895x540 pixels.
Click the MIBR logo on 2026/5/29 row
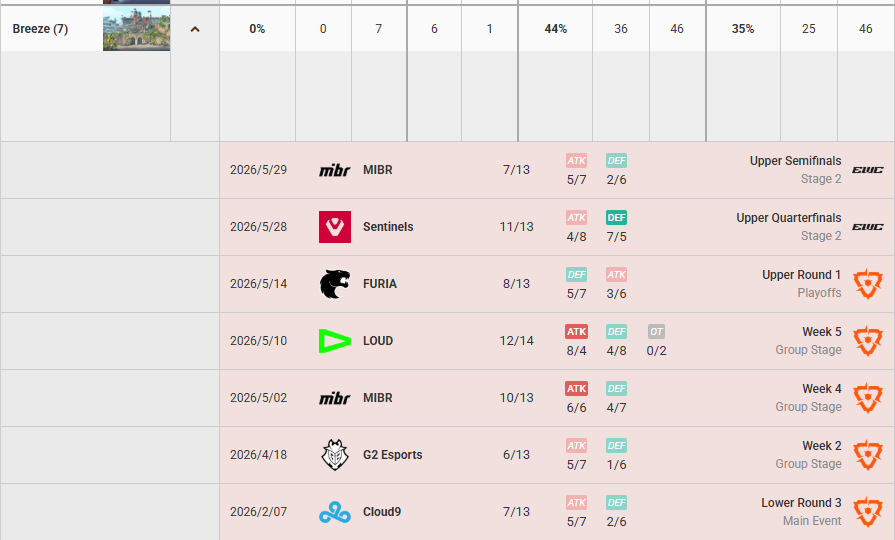[x=334, y=170]
